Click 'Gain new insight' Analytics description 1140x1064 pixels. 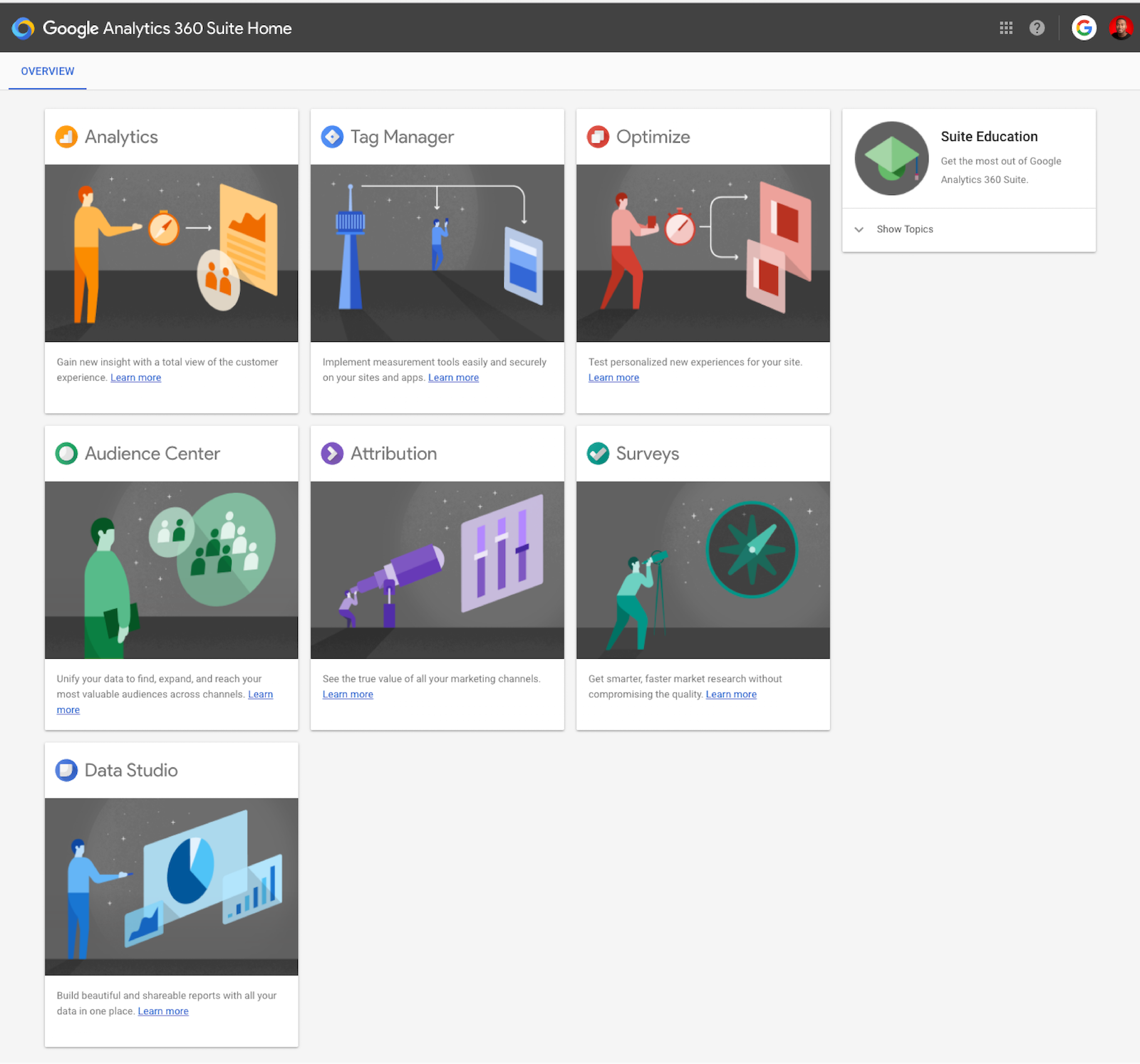coord(167,370)
